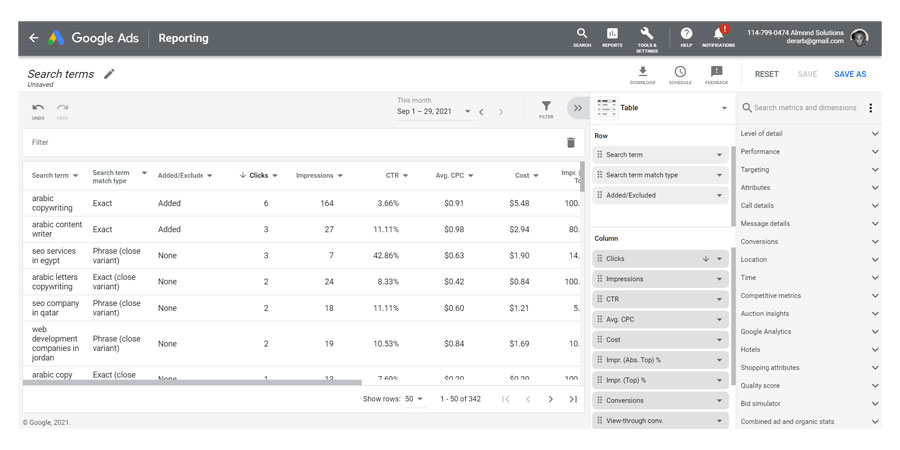Screen dimensions: 900x450
Task: Open Impressions table header menu
Action: (340, 176)
